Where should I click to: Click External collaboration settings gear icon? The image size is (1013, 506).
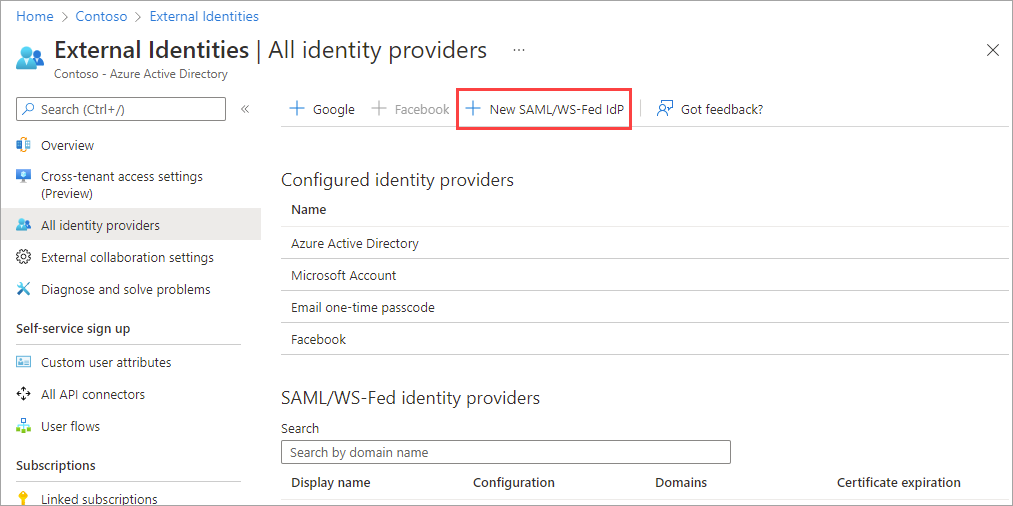[24, 258]
